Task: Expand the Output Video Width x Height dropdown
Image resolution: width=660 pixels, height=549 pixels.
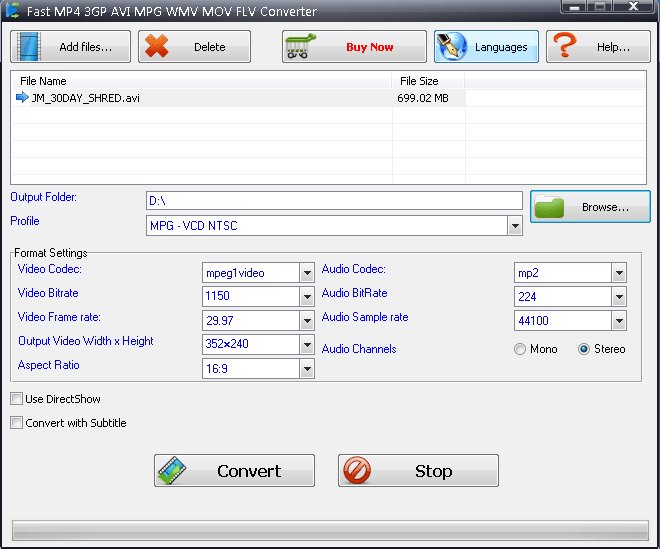Action: [307, 345]
